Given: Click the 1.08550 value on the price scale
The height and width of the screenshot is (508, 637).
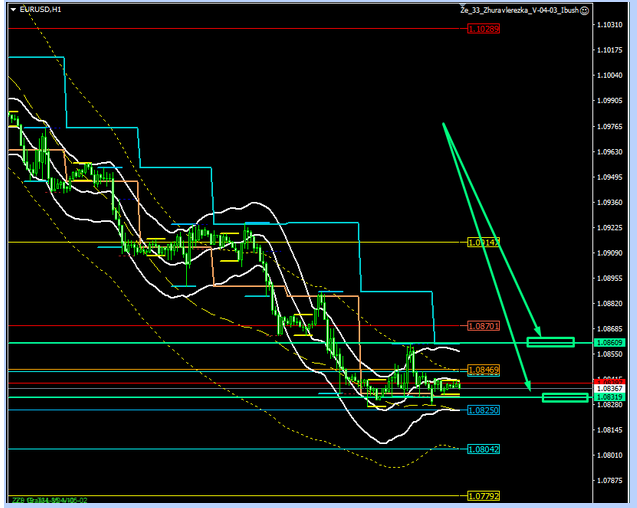Looking at the screenshot, I should pyautogui.click(x=609, y=354).
